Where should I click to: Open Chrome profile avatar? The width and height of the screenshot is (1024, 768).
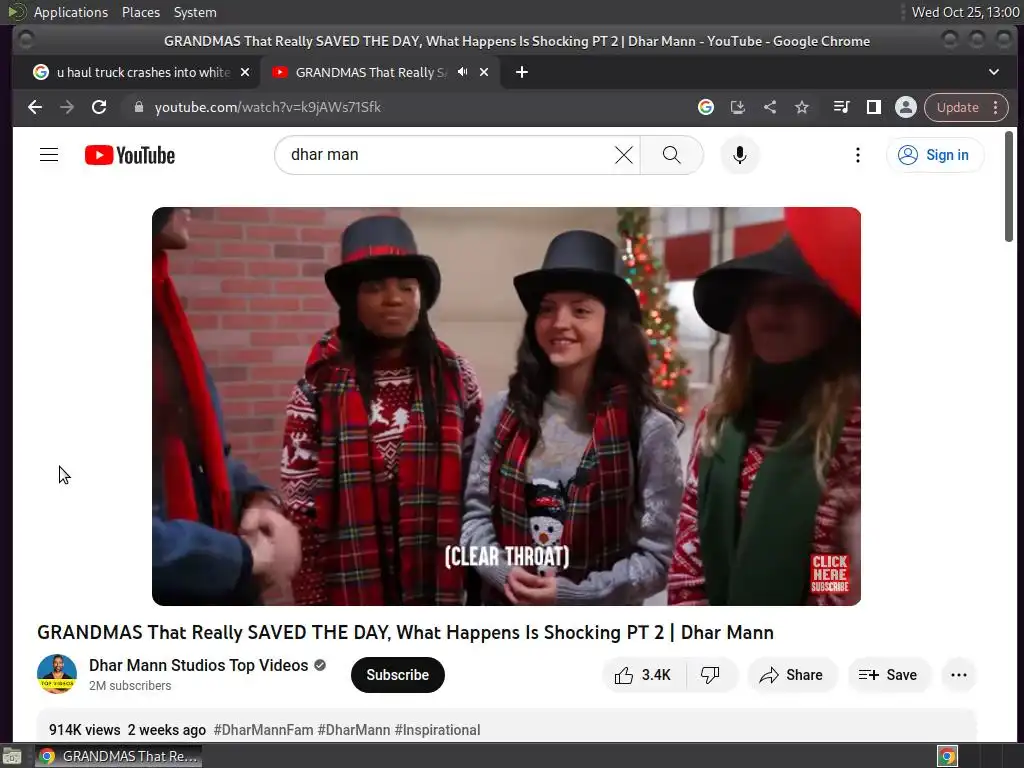(906, 107)
